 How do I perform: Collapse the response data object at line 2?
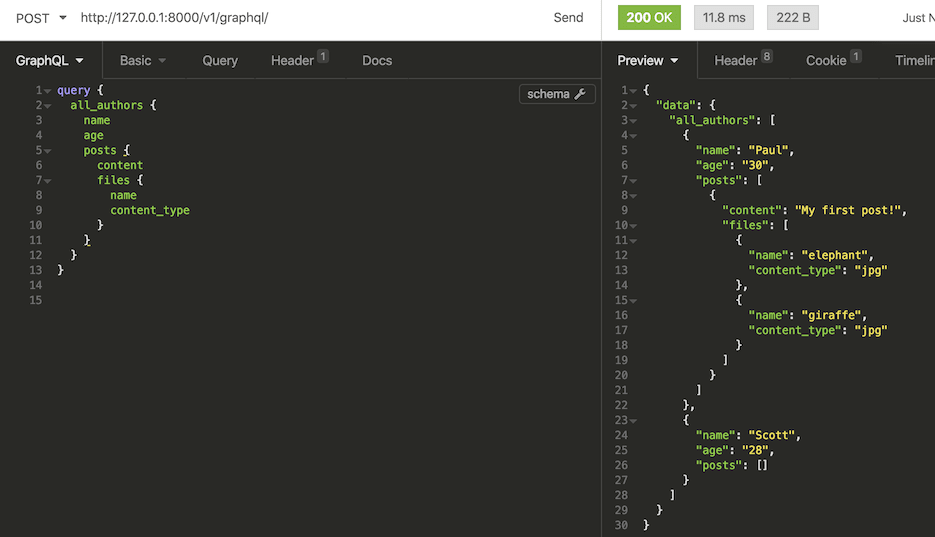point(633,106)
